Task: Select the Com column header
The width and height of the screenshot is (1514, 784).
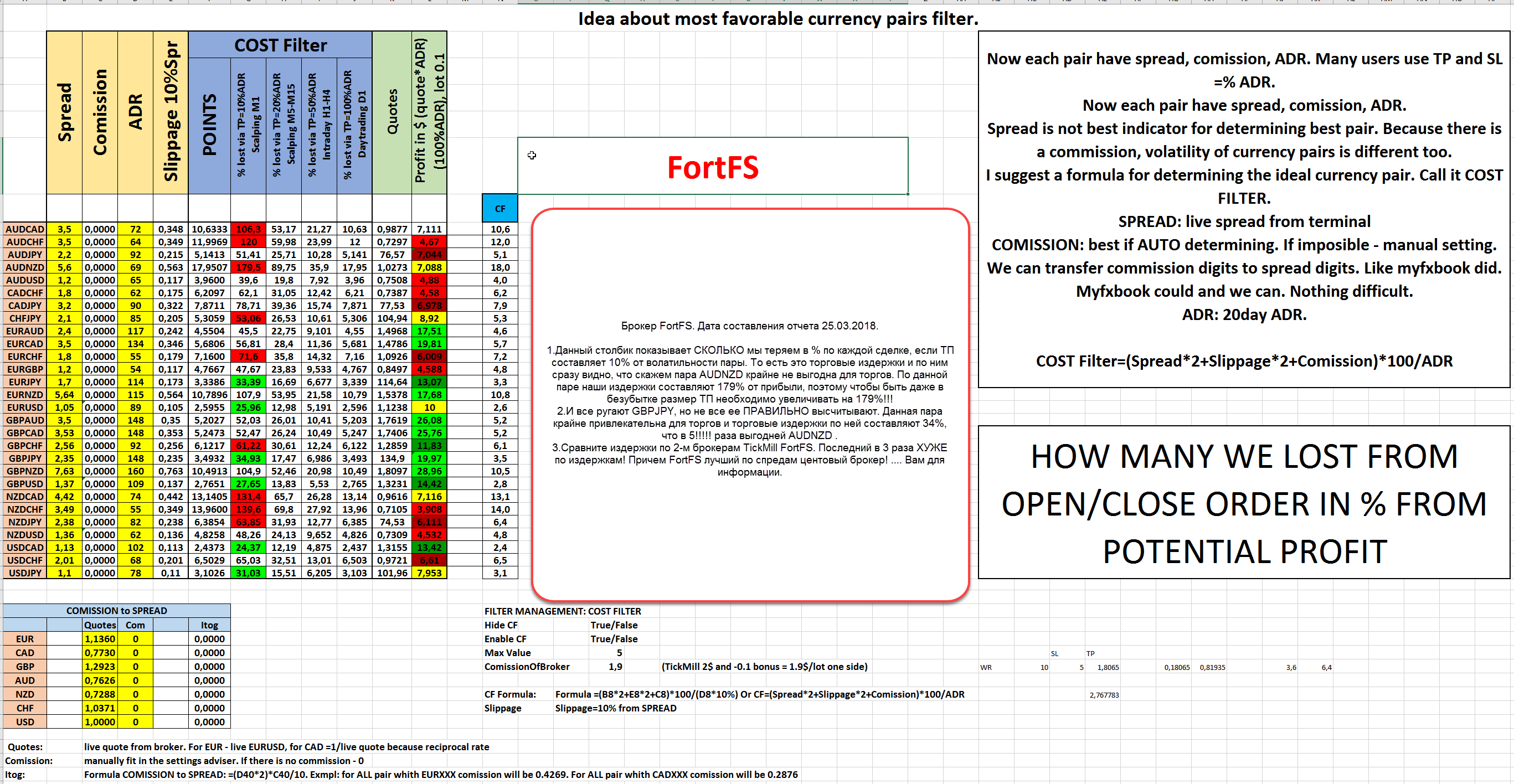Action: coord(135,625)
